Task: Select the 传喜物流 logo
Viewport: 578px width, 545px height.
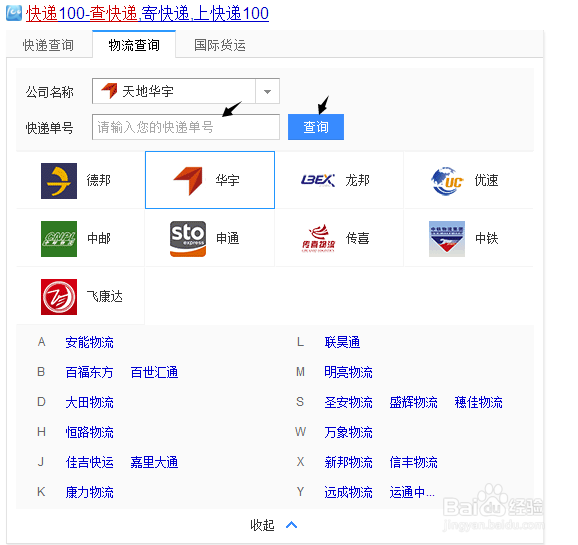Action: 318,239
